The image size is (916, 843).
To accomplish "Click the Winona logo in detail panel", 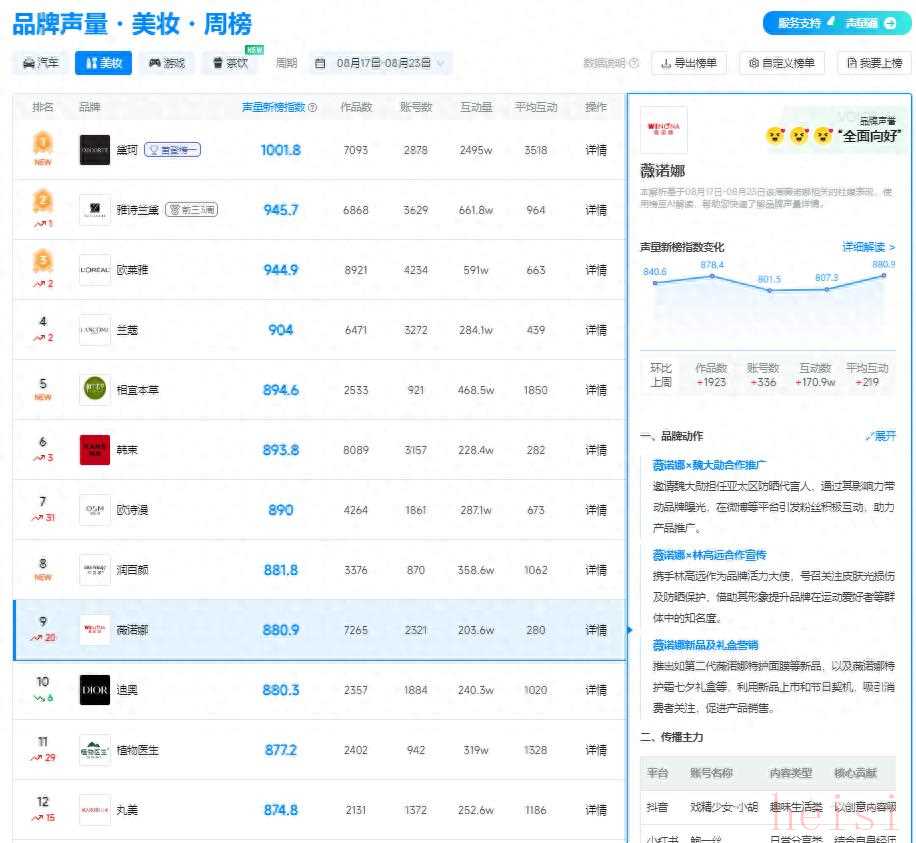I will point(663,130).
